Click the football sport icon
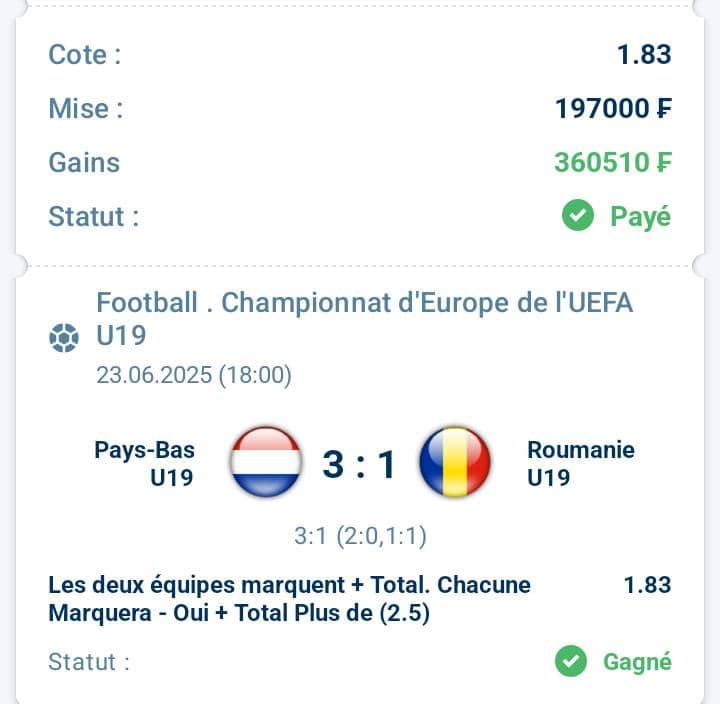Viewport: 720px width, 704px height. [64, 338]
